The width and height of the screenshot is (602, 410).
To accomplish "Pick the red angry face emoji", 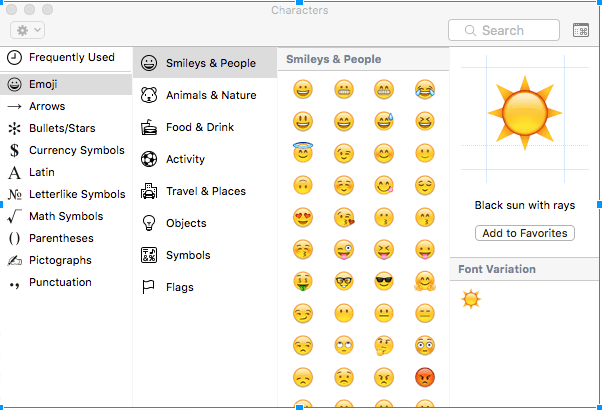I will 425,377.
